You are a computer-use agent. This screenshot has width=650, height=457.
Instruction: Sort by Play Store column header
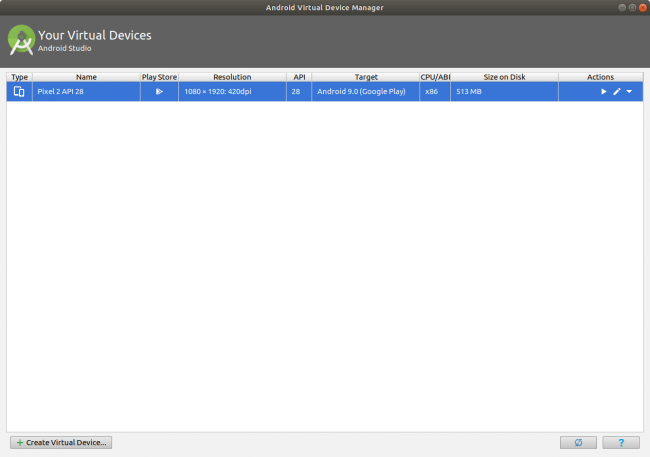coord(159,77)
